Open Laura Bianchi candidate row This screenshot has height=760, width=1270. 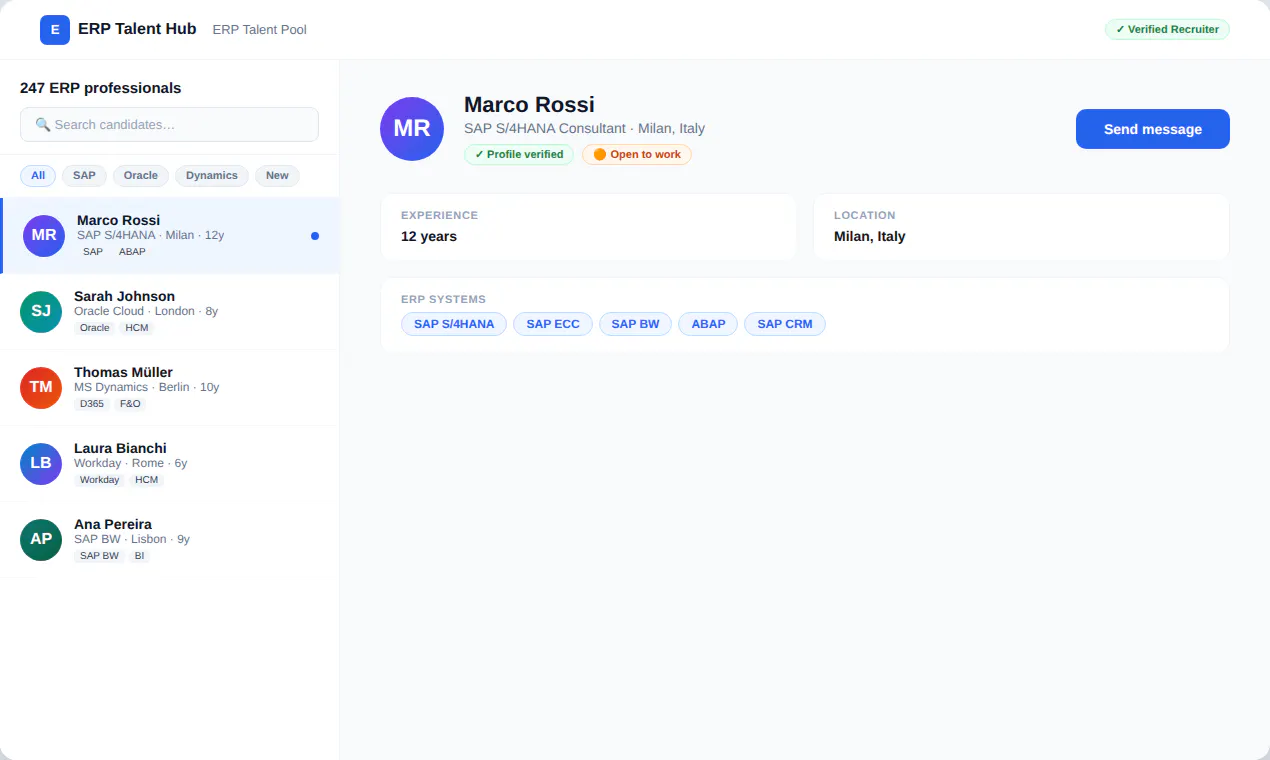tap(169, 464)
